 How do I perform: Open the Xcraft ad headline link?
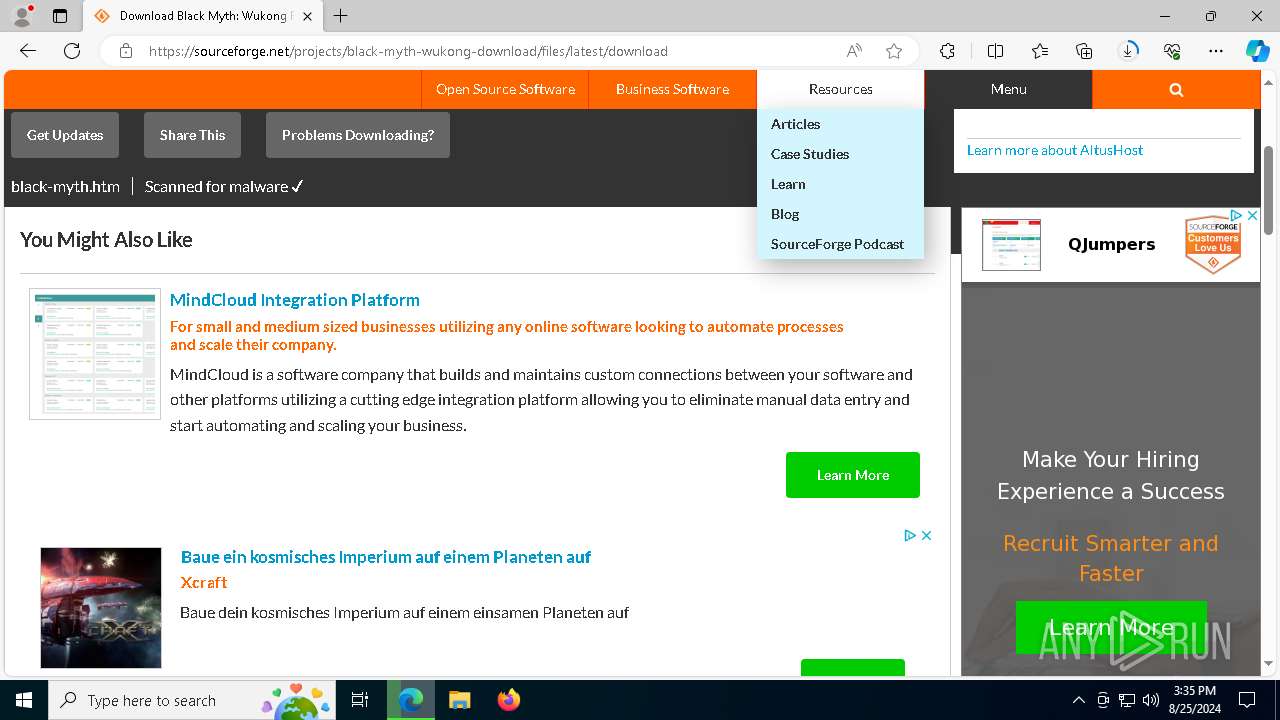coord(386,557)
